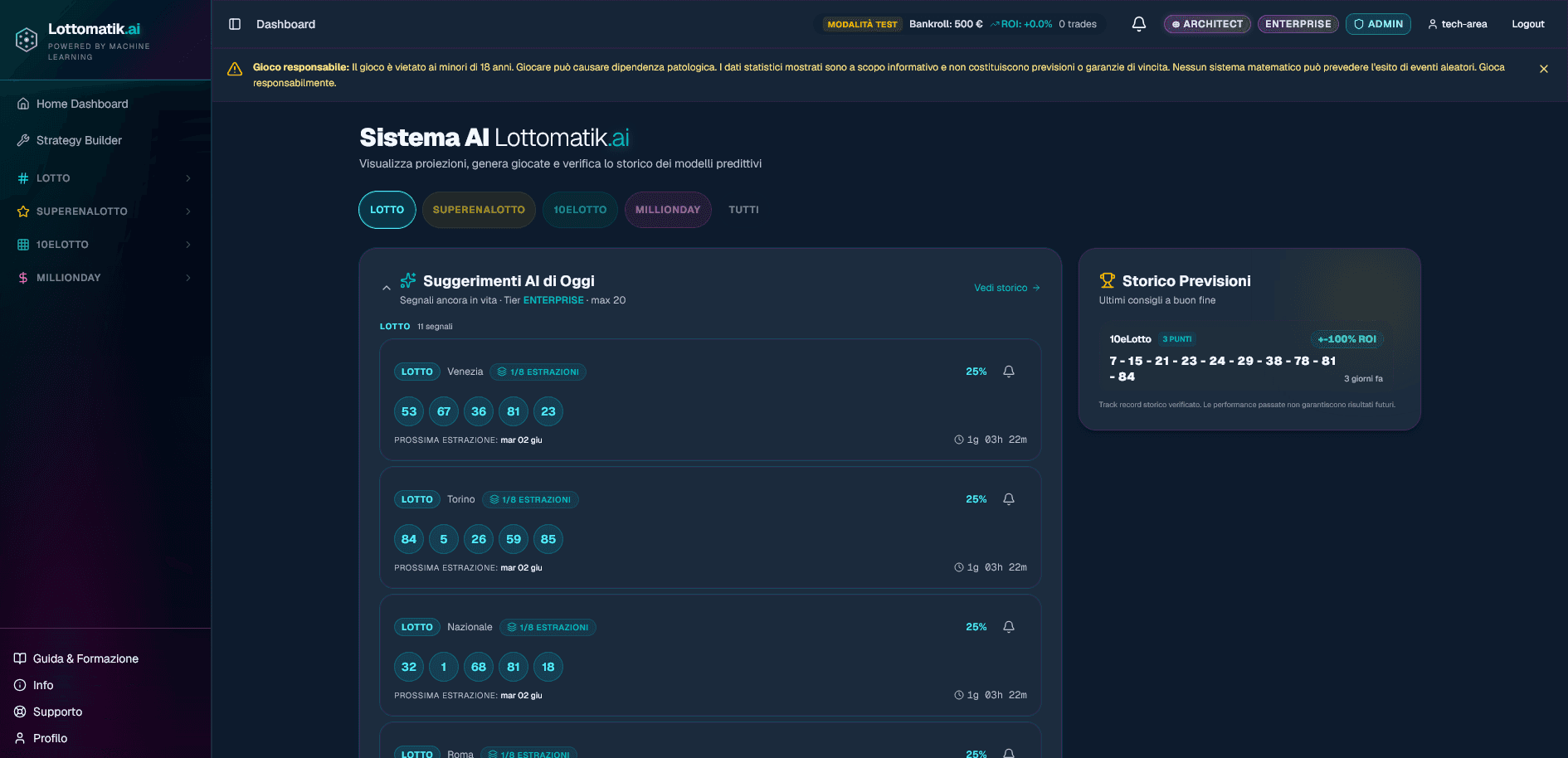Viewport: 1568px width, 758px height.
Task: Click the Home Dashboard house icon
Action: 23,104
